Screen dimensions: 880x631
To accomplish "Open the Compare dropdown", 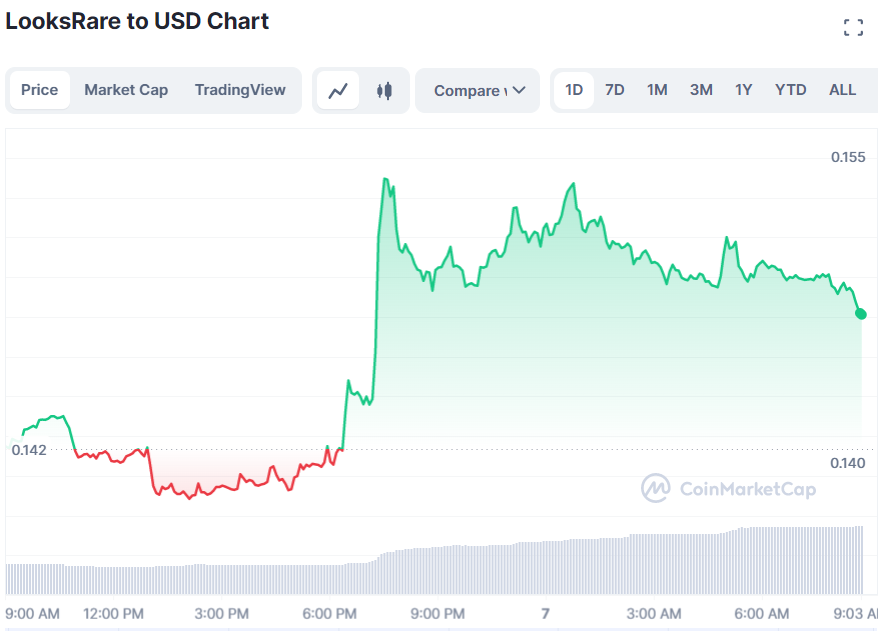I will [x=478, y=90].
